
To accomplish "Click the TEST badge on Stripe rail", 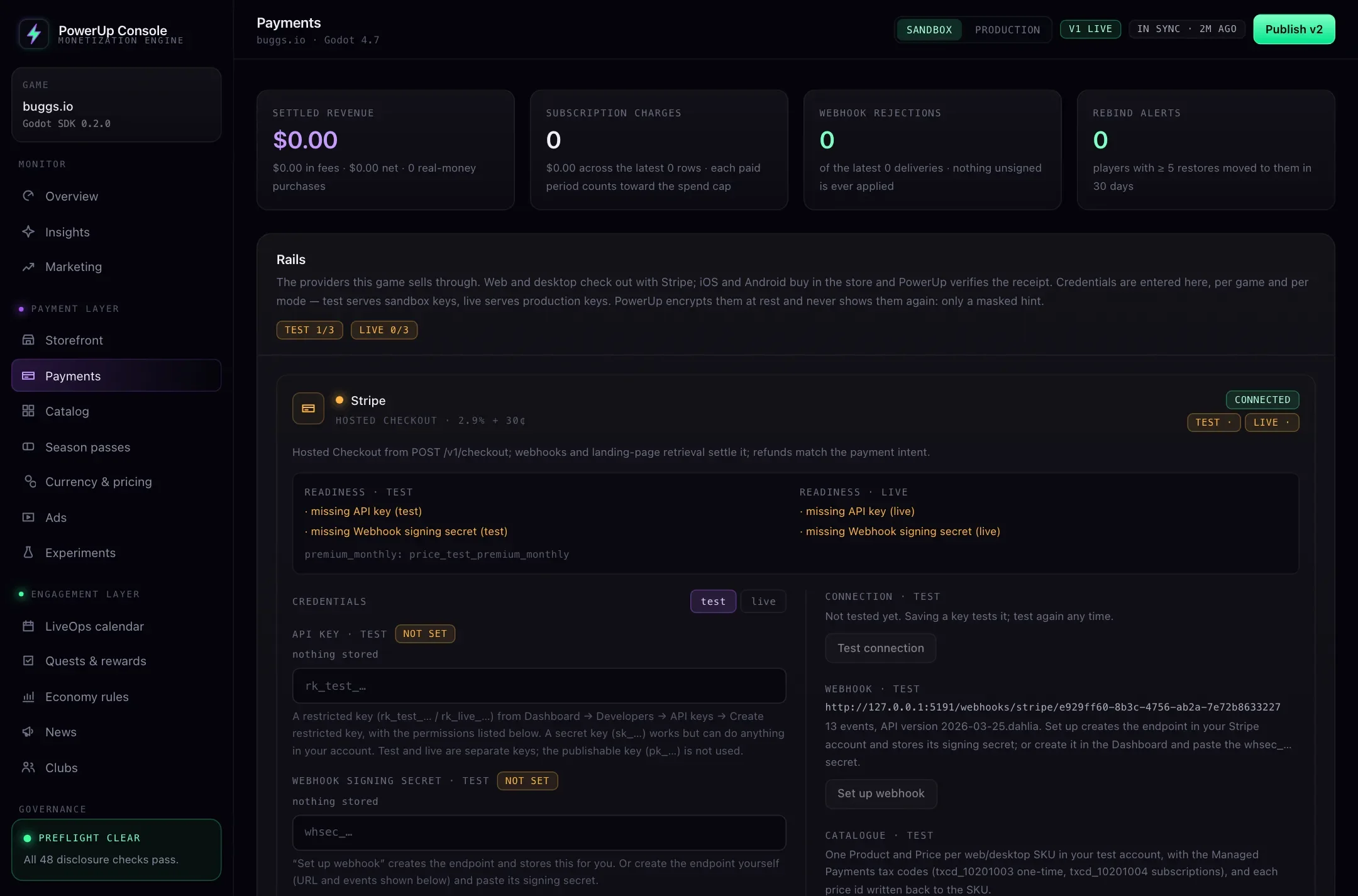I will point(1213,423).
